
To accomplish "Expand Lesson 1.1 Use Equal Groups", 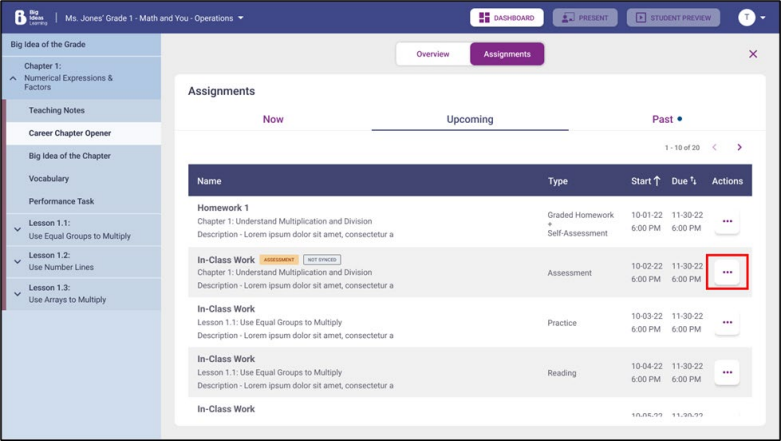I will coord(17,230).
